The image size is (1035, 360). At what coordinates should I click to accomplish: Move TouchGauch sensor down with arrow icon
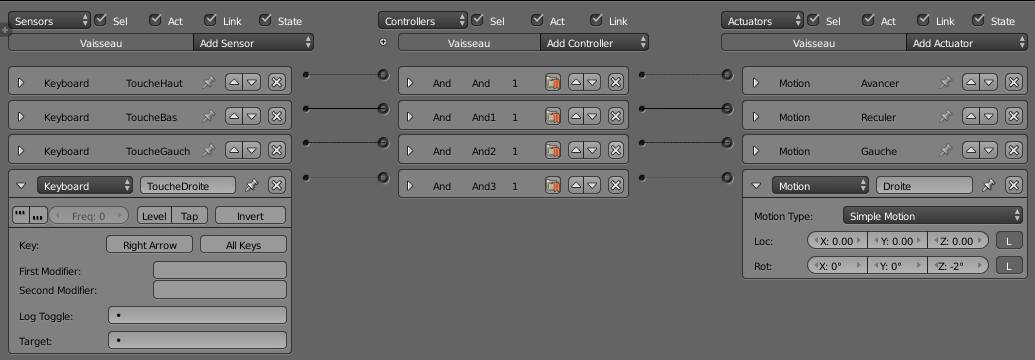[252, 150]
